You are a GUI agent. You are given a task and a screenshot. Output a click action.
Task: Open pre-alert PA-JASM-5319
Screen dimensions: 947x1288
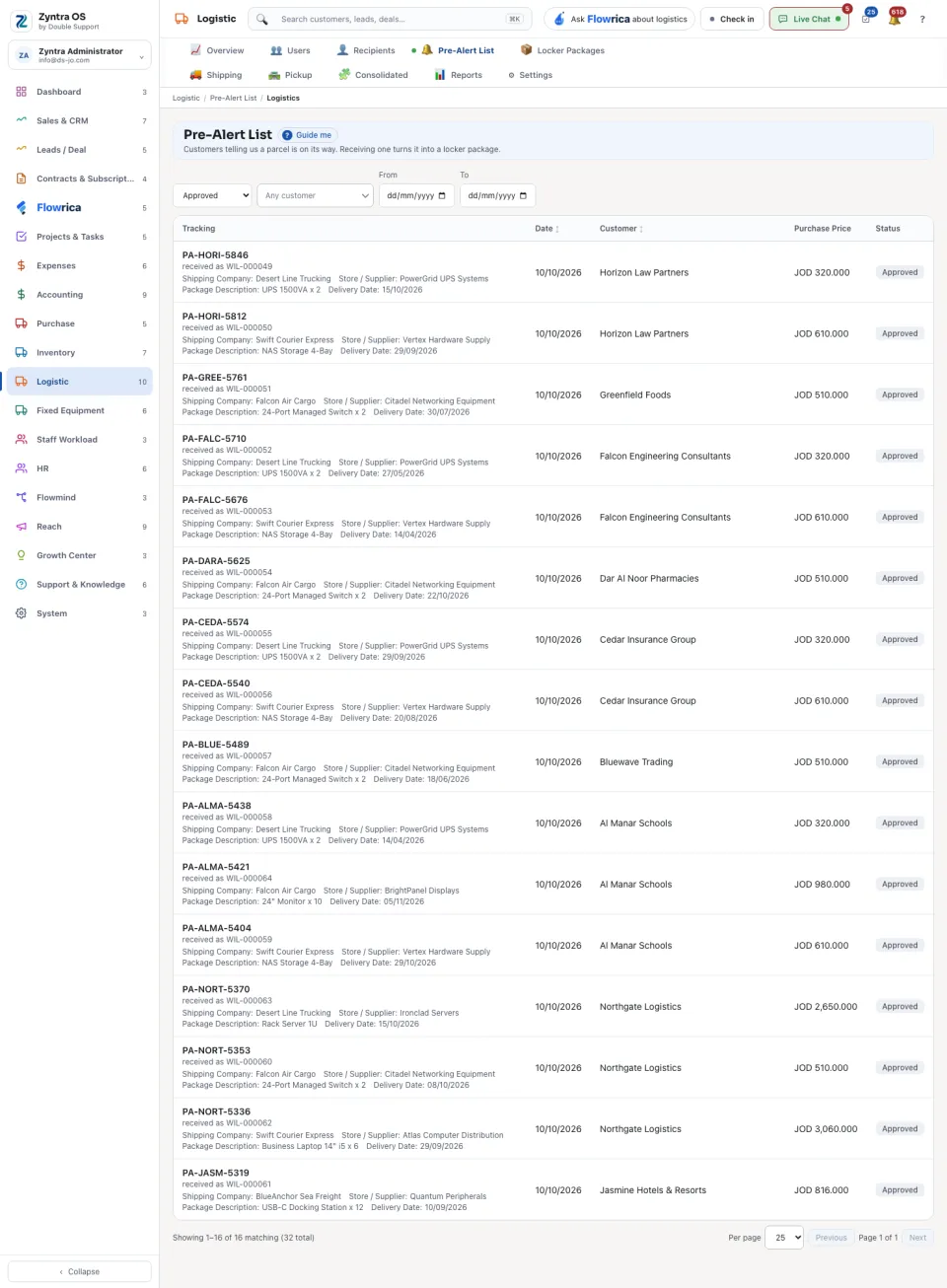tap(216, 1173)
